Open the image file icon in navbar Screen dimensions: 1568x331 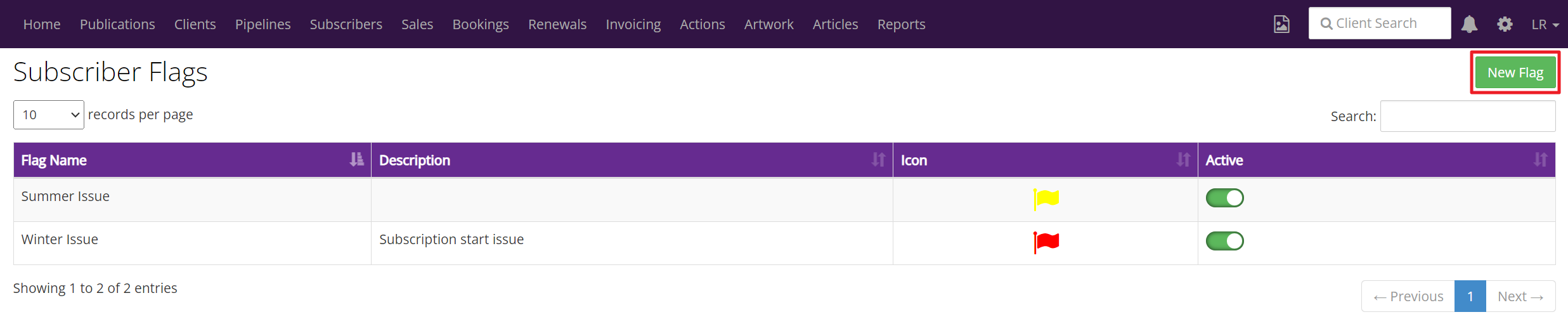point(1281,24)
